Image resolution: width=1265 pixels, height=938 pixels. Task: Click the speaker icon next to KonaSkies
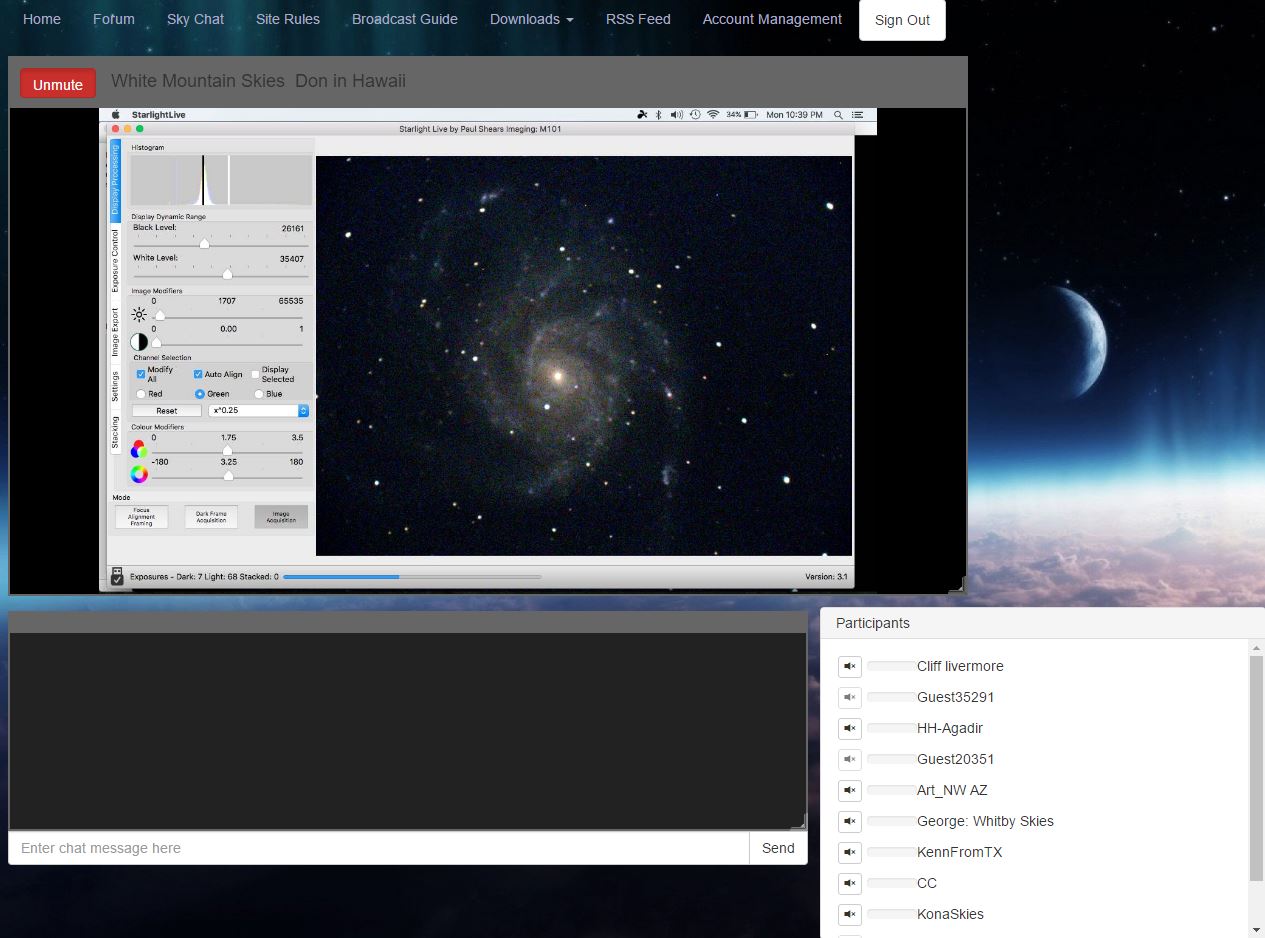849,915
